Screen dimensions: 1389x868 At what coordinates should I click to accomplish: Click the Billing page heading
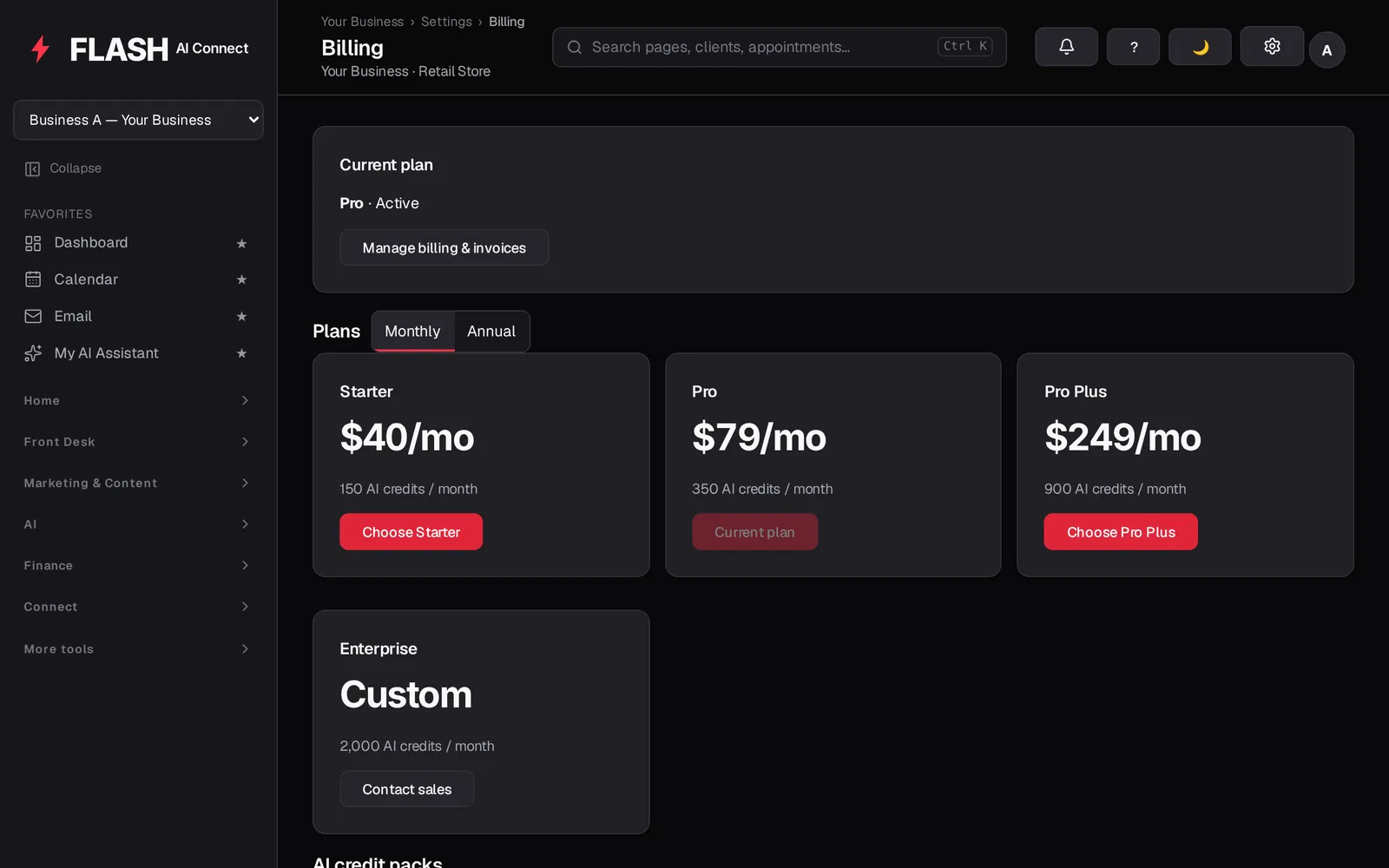[x=352, y=48]
